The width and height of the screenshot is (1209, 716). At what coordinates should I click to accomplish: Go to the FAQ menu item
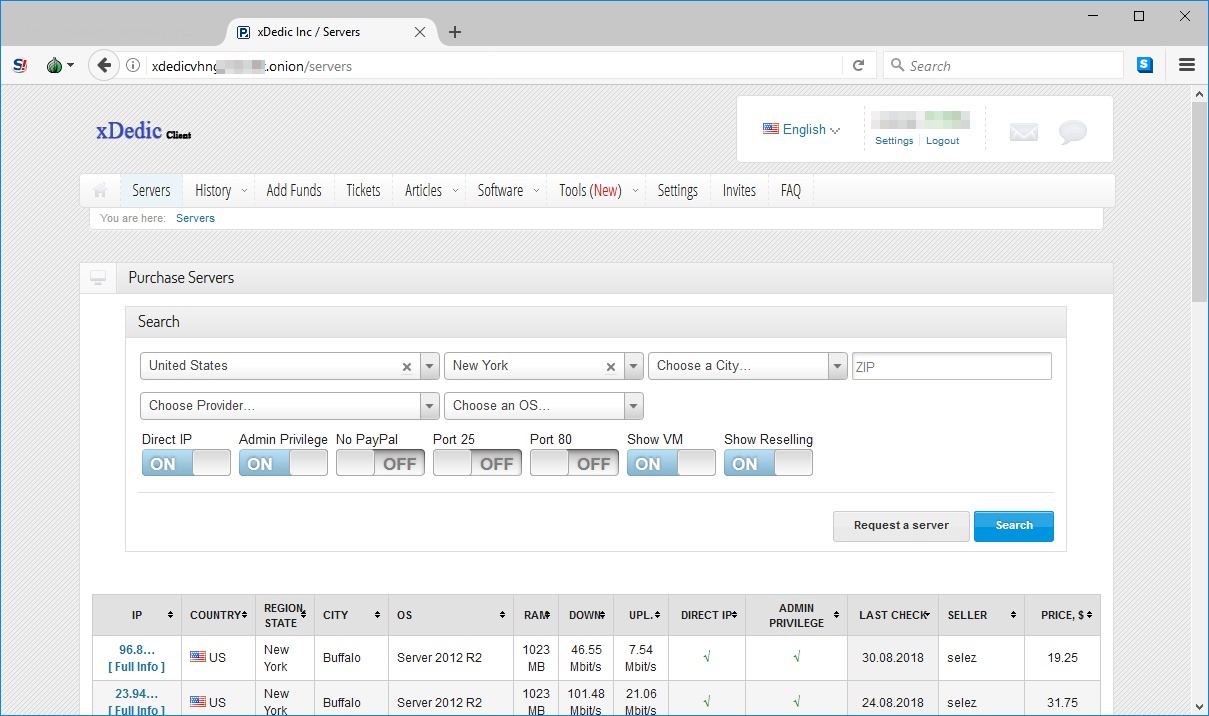point(791,190)
